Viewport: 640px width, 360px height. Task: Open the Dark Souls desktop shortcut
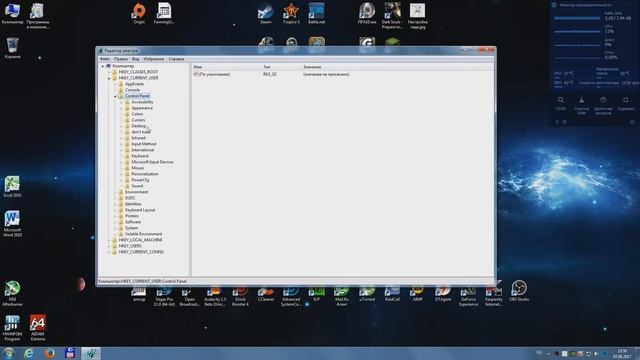pyautogui.click(x=392, y=16)
